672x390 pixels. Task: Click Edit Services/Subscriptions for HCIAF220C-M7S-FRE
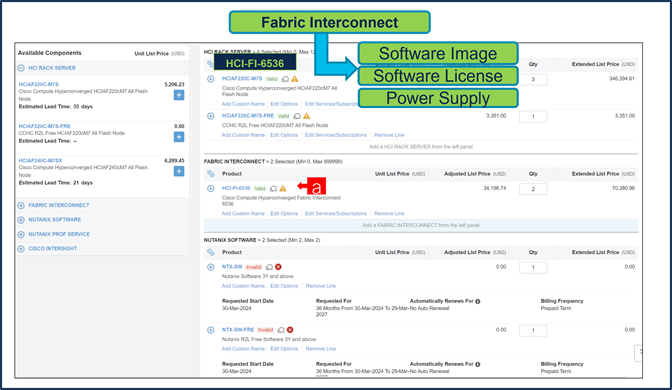(x=336, y=135)
